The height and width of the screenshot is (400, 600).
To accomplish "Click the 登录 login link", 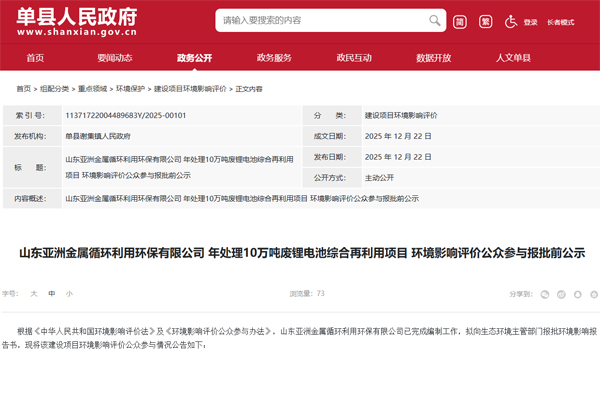I will 530,22.
